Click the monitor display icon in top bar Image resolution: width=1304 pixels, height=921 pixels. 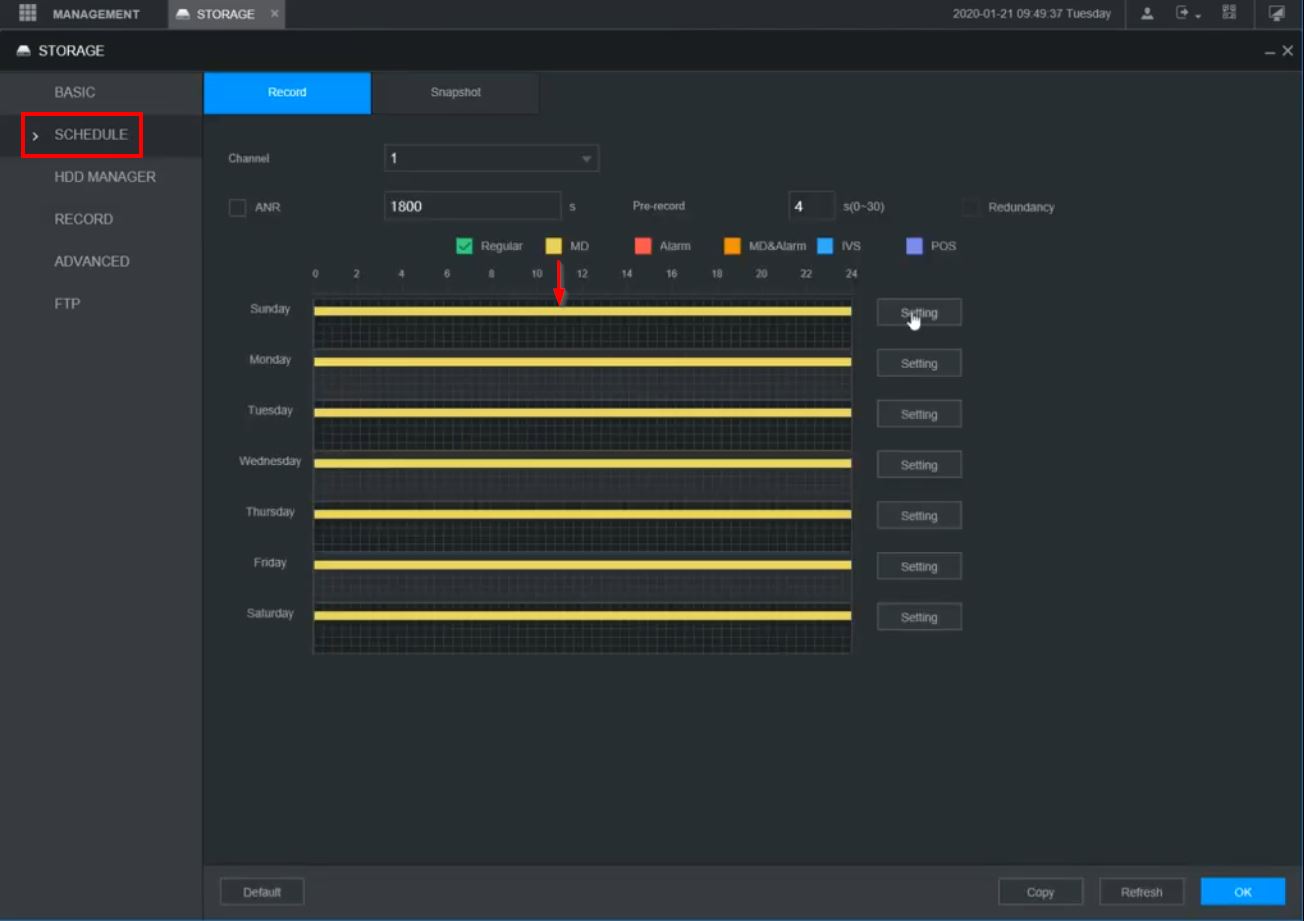pyautogui.click(x=1277, y=13)
